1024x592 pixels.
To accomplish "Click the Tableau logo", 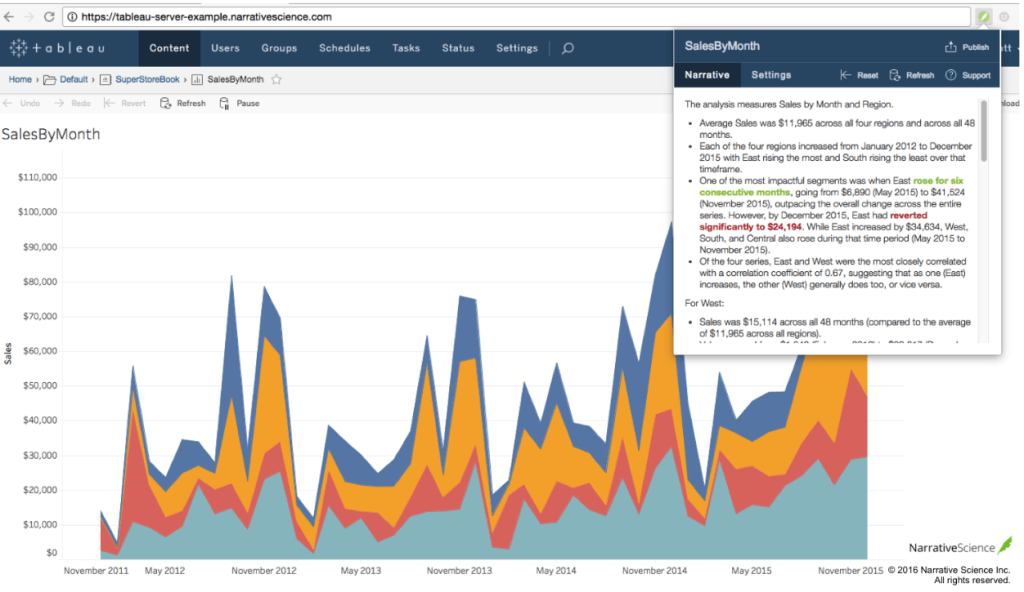I will [57, 48].
